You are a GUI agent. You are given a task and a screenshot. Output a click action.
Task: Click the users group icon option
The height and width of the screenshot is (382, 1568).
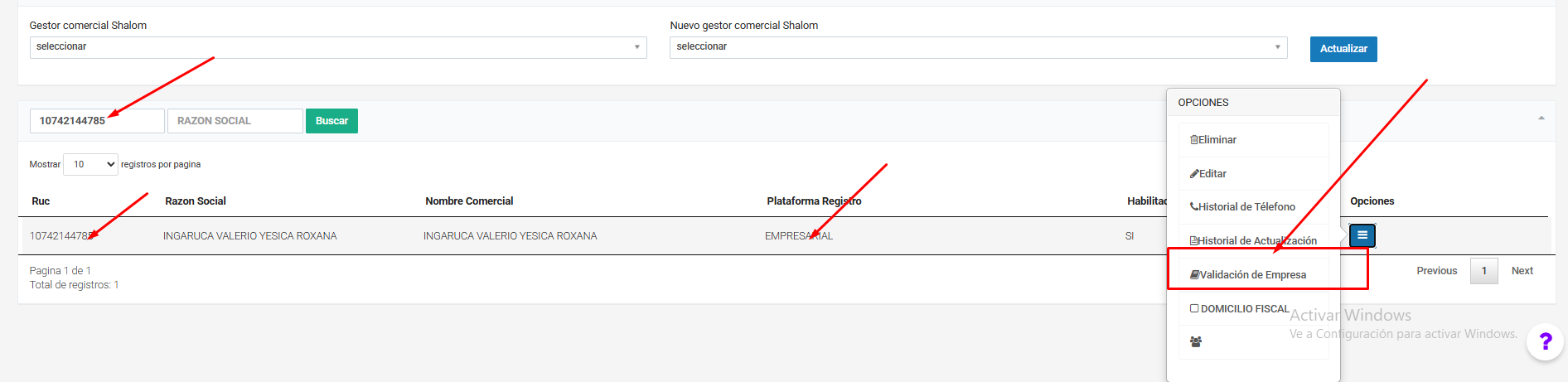click(1196, 341)
